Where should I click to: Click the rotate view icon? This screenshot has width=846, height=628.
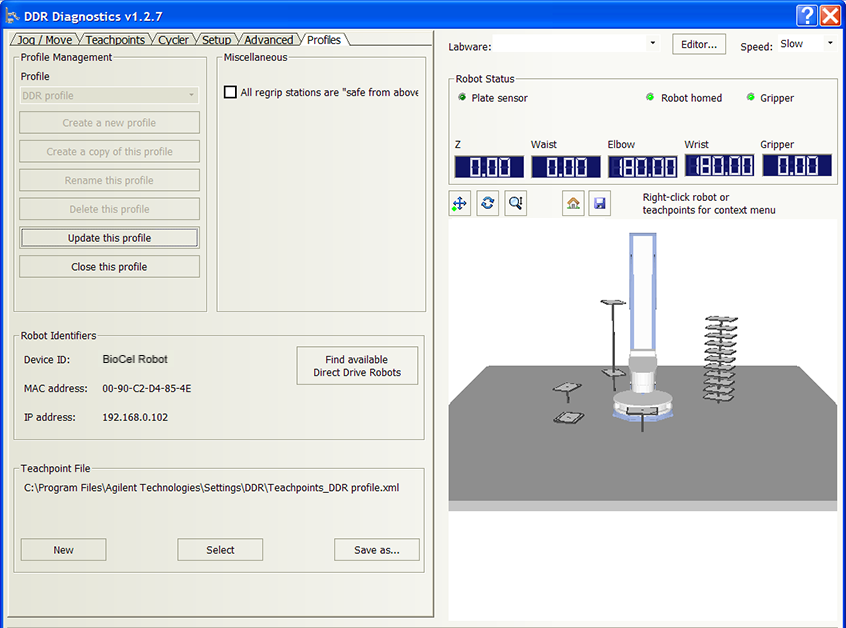coord(487,203)
